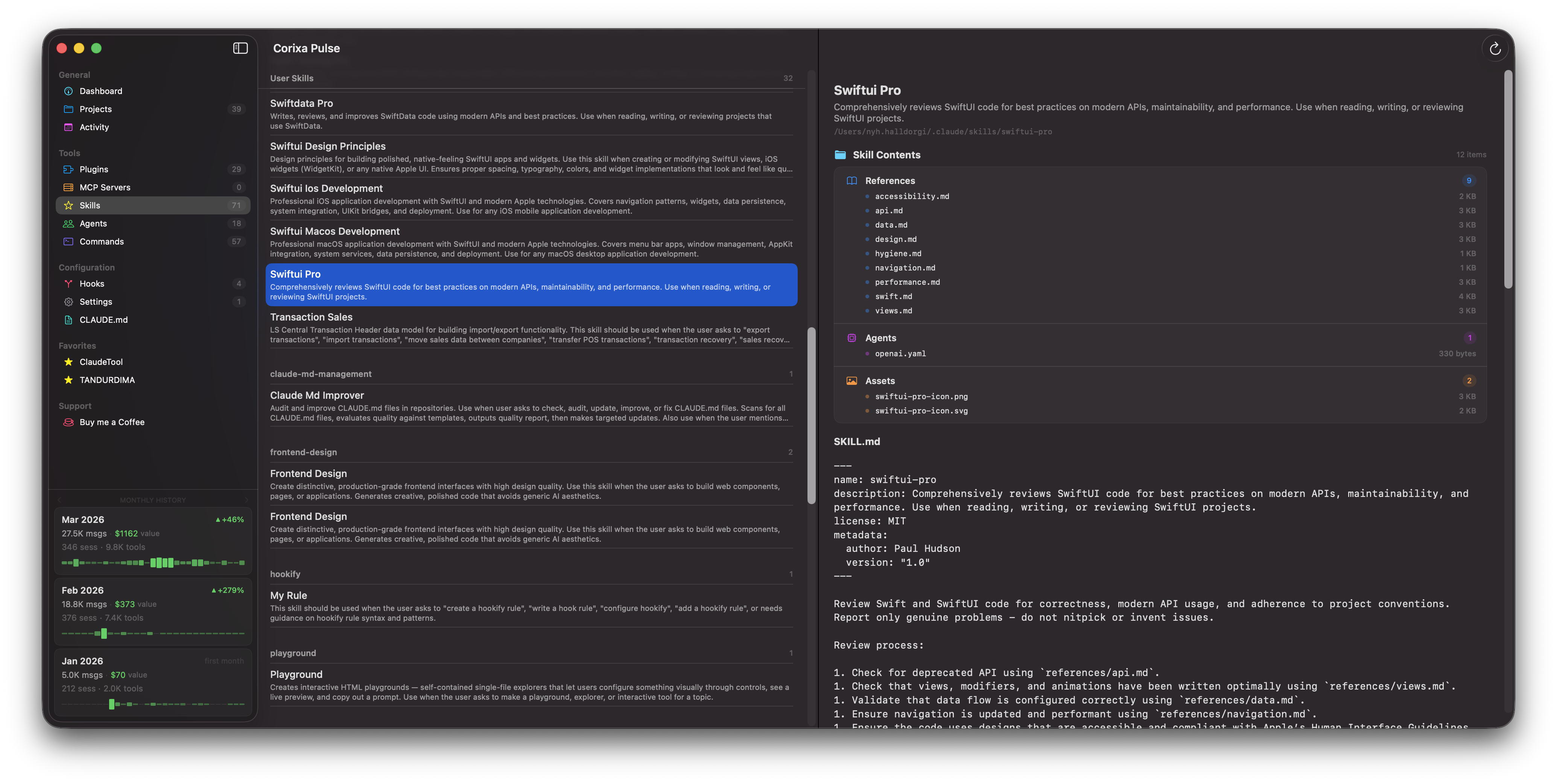Select the Swiftdata Pro skill

click(x=531, y=114)
